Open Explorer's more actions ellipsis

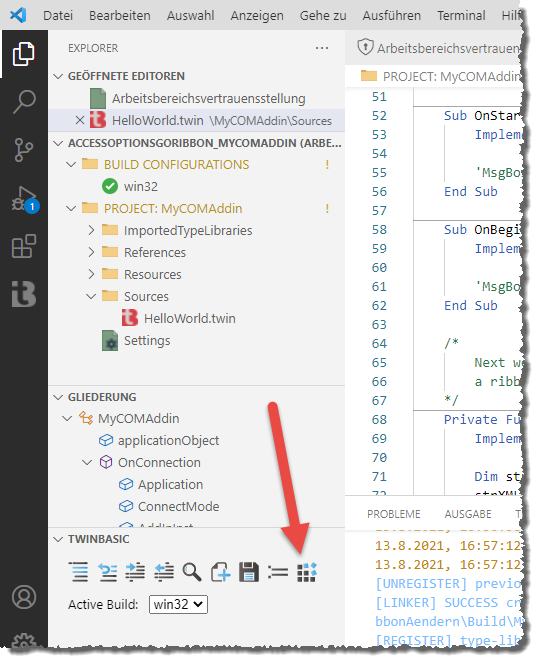tap(322, 48)
